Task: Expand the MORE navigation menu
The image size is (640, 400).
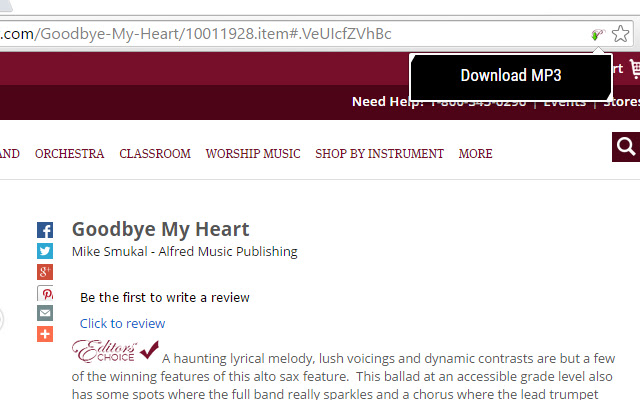Action: click(x=476, y=154)
